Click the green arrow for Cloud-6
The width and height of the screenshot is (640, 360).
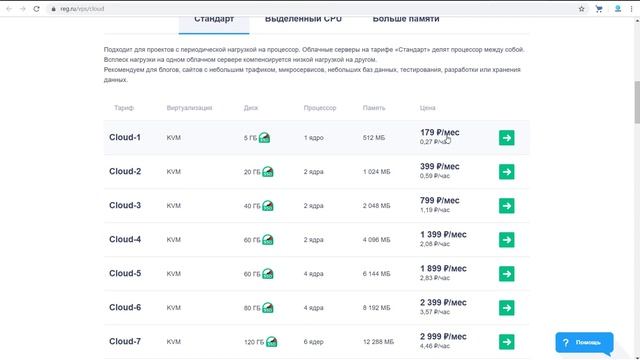coord(507,308)
